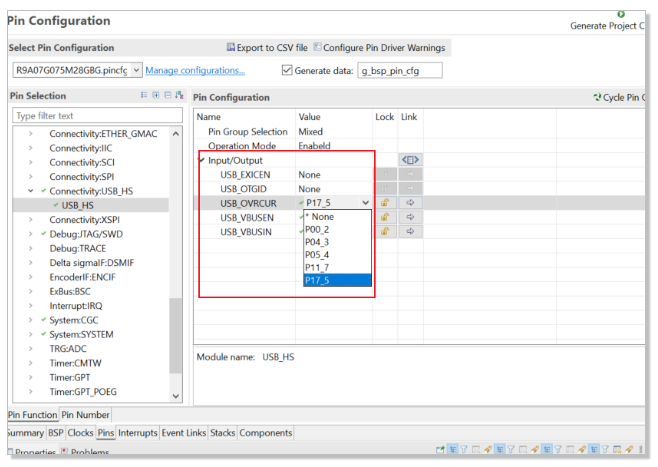Expand Debug:JTAG/SWD tree node

point(30,234)
